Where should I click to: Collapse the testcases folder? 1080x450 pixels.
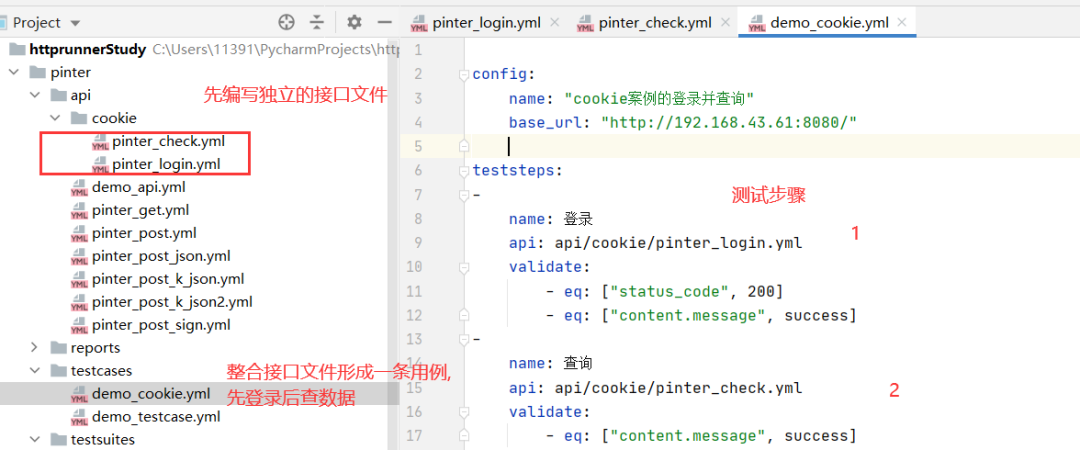(34, 371)
